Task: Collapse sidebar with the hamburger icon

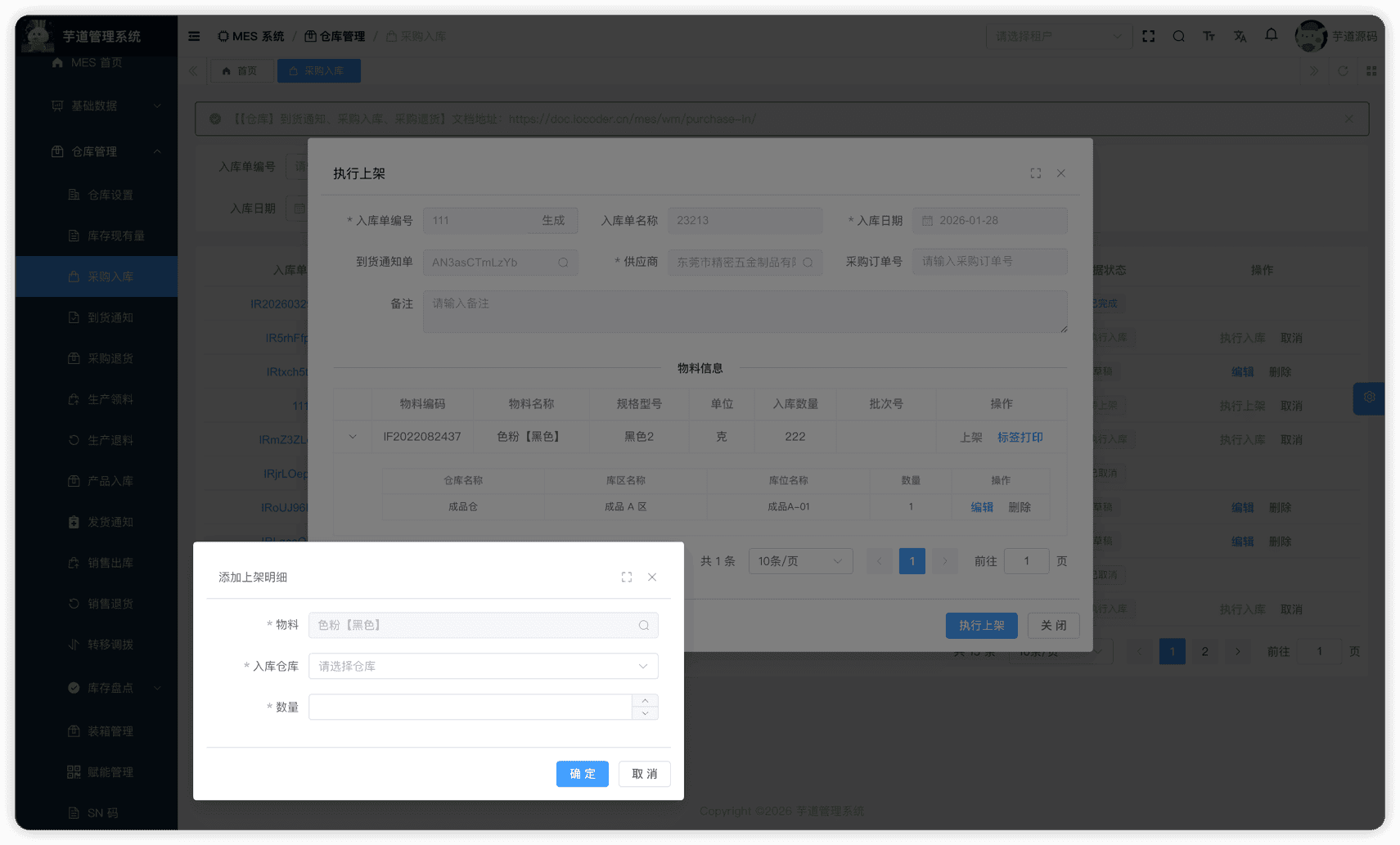Action: [194, 37]
